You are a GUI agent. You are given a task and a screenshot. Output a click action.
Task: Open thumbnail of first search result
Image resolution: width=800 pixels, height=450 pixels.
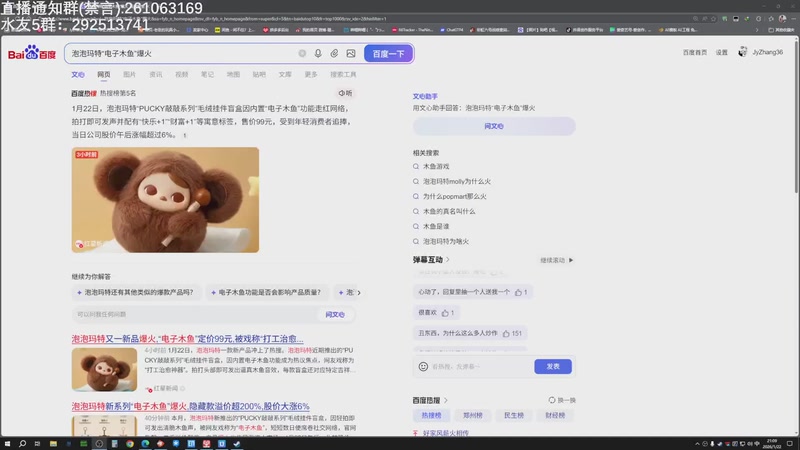(x=105, y=369)
